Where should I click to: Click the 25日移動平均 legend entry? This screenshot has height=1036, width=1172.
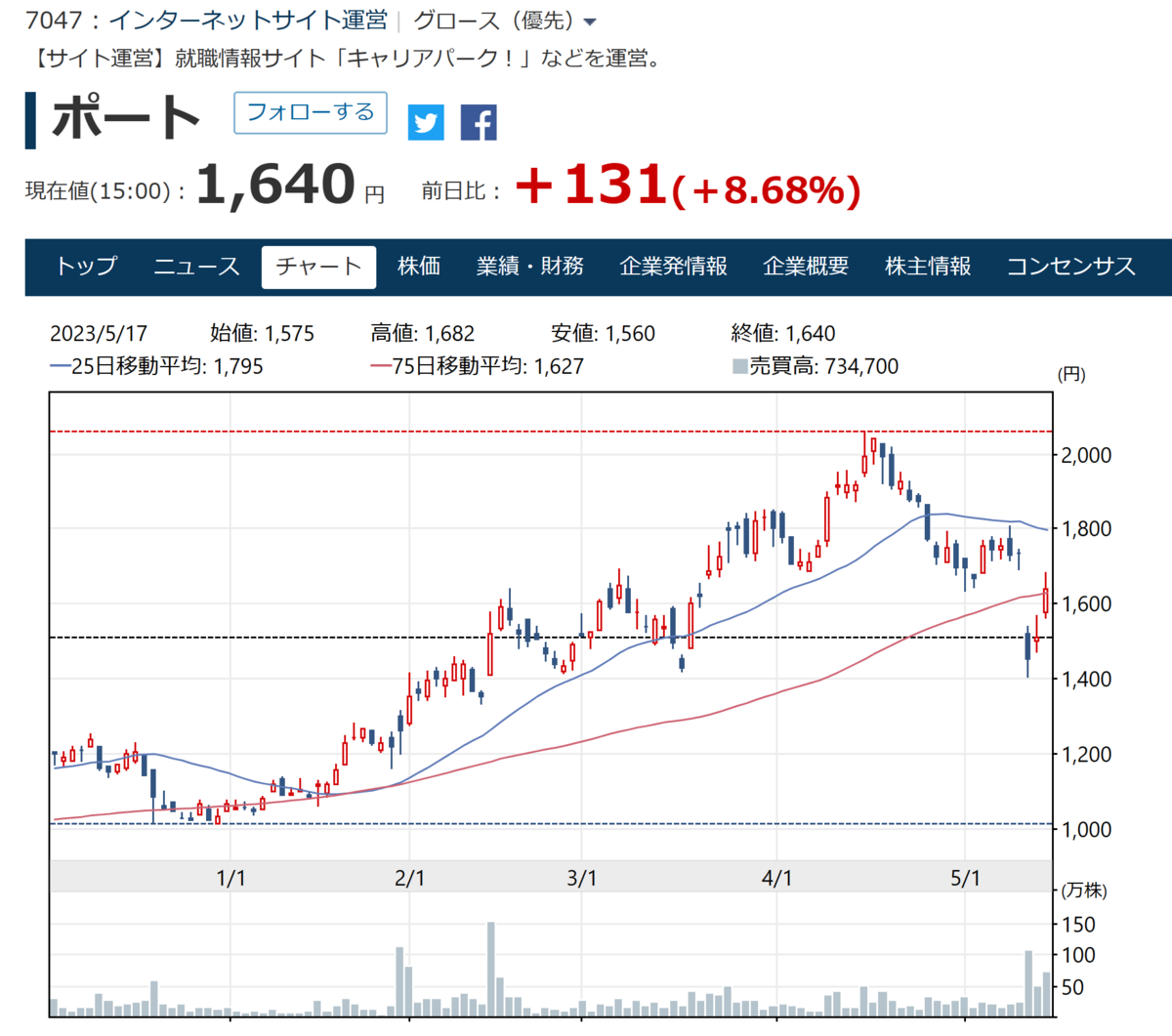157,366
